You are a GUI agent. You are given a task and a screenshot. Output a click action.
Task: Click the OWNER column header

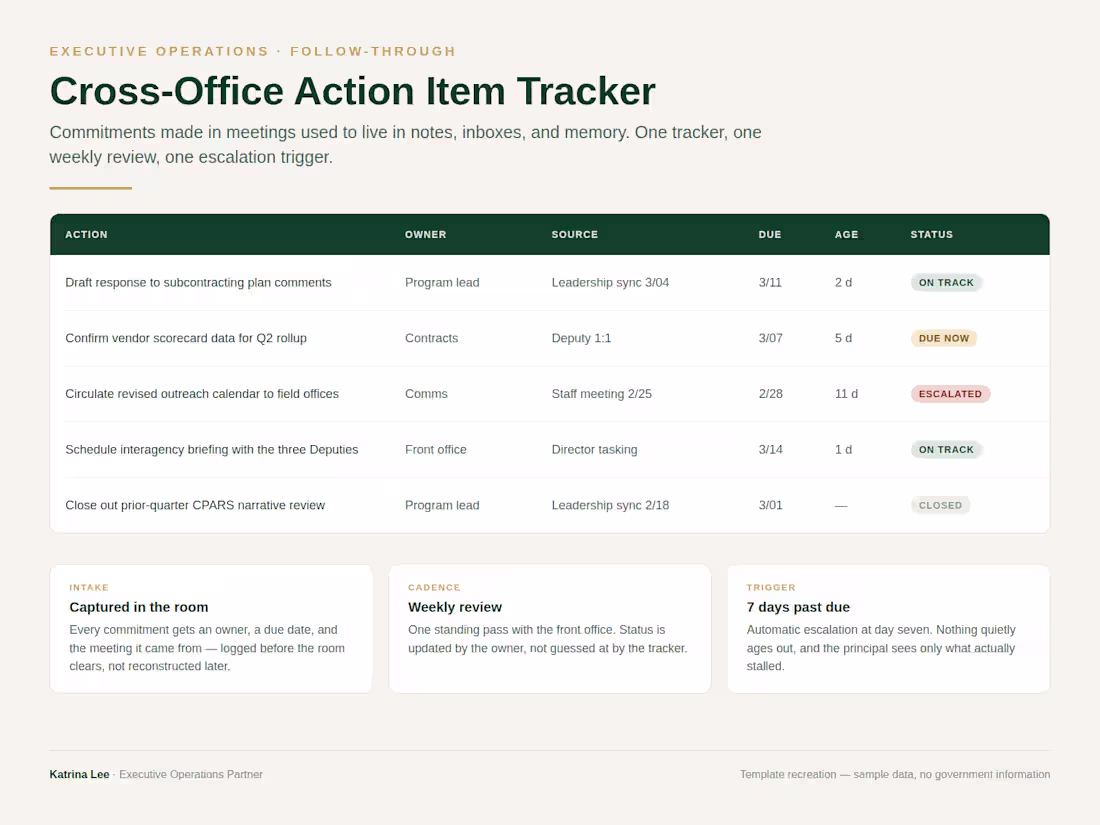click(425, 234)
